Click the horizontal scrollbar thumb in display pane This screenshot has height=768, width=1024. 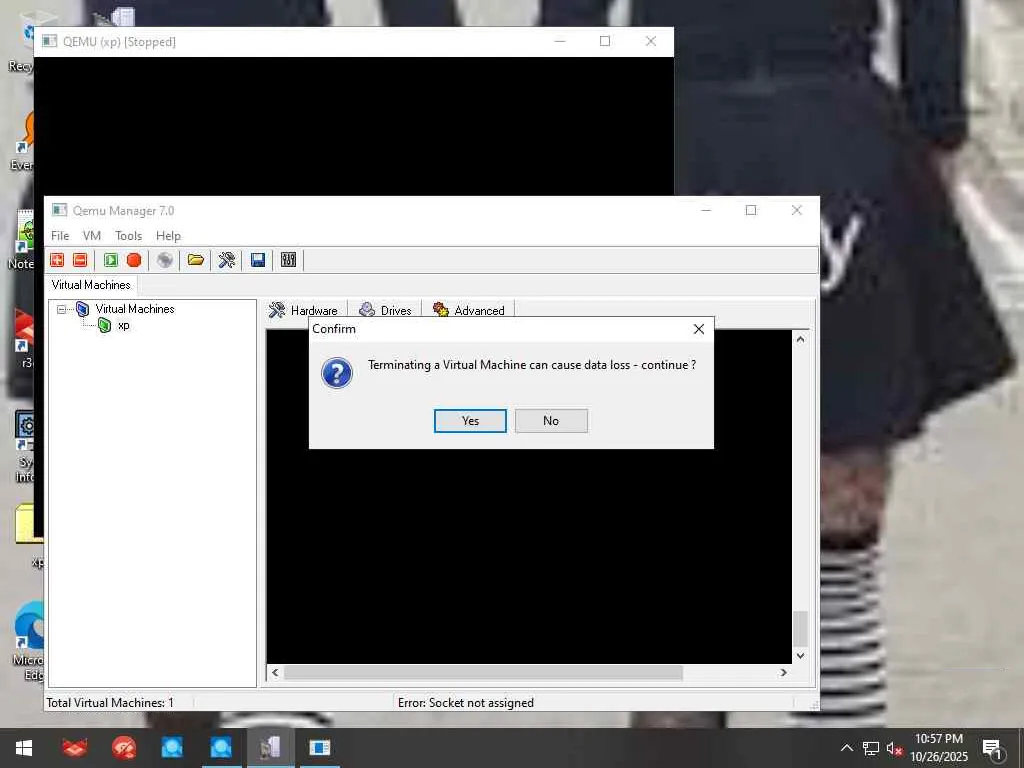point(483,673)
